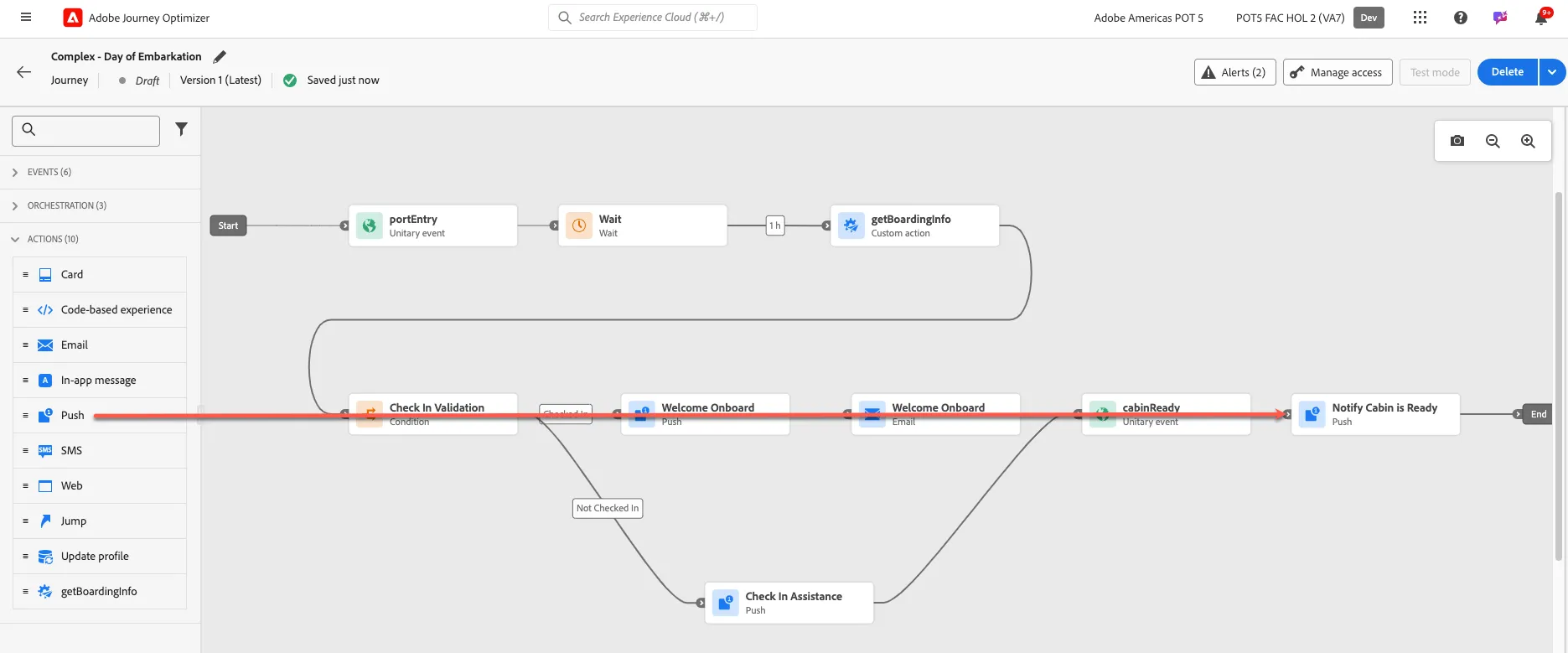Select the Web action in palette
This screenshot has height=653, width=1568.
click(x=100, y=486)
